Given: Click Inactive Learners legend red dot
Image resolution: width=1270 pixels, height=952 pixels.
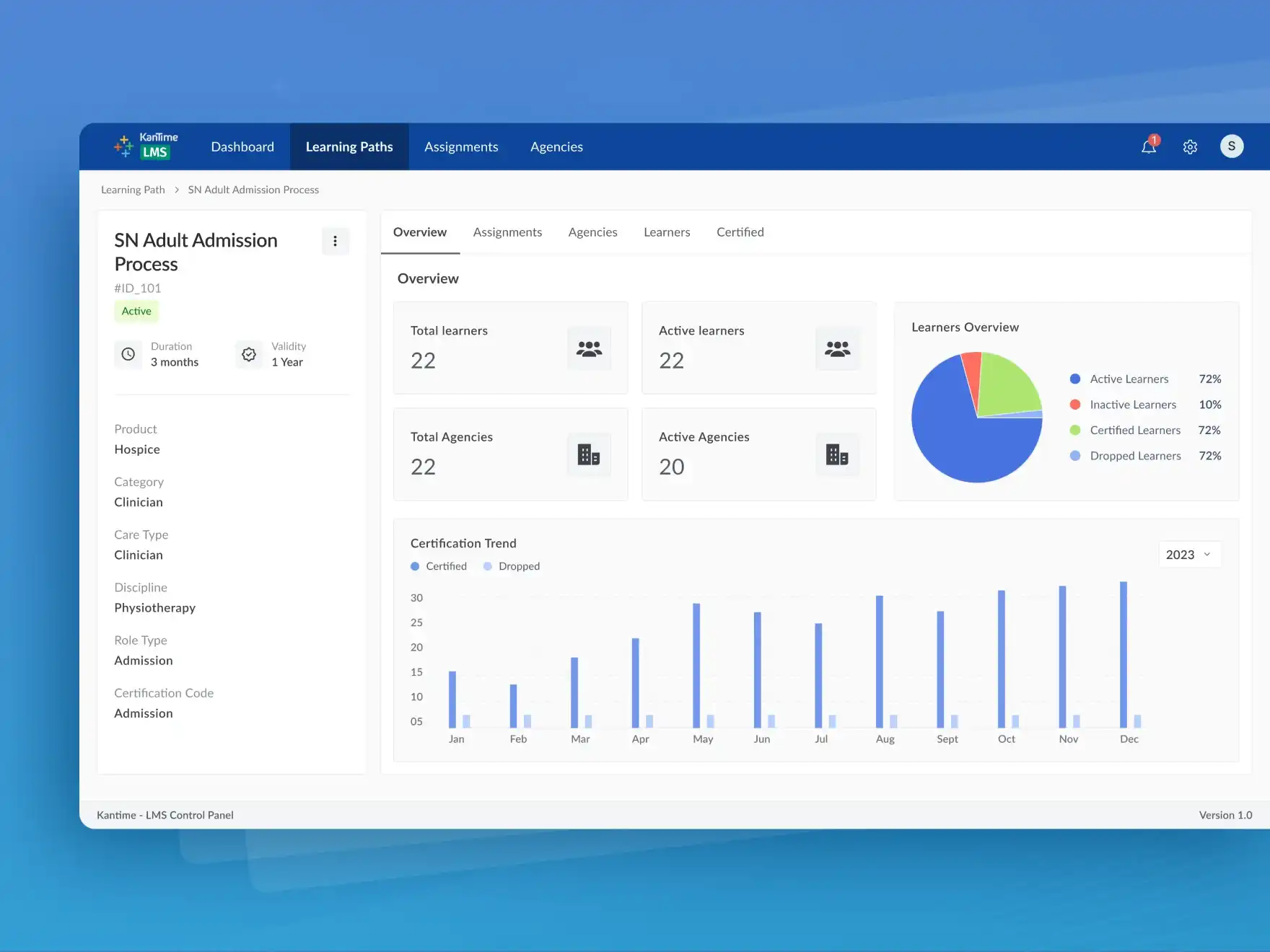Looking at the screenshot, I should click(x=1075, y=405).
